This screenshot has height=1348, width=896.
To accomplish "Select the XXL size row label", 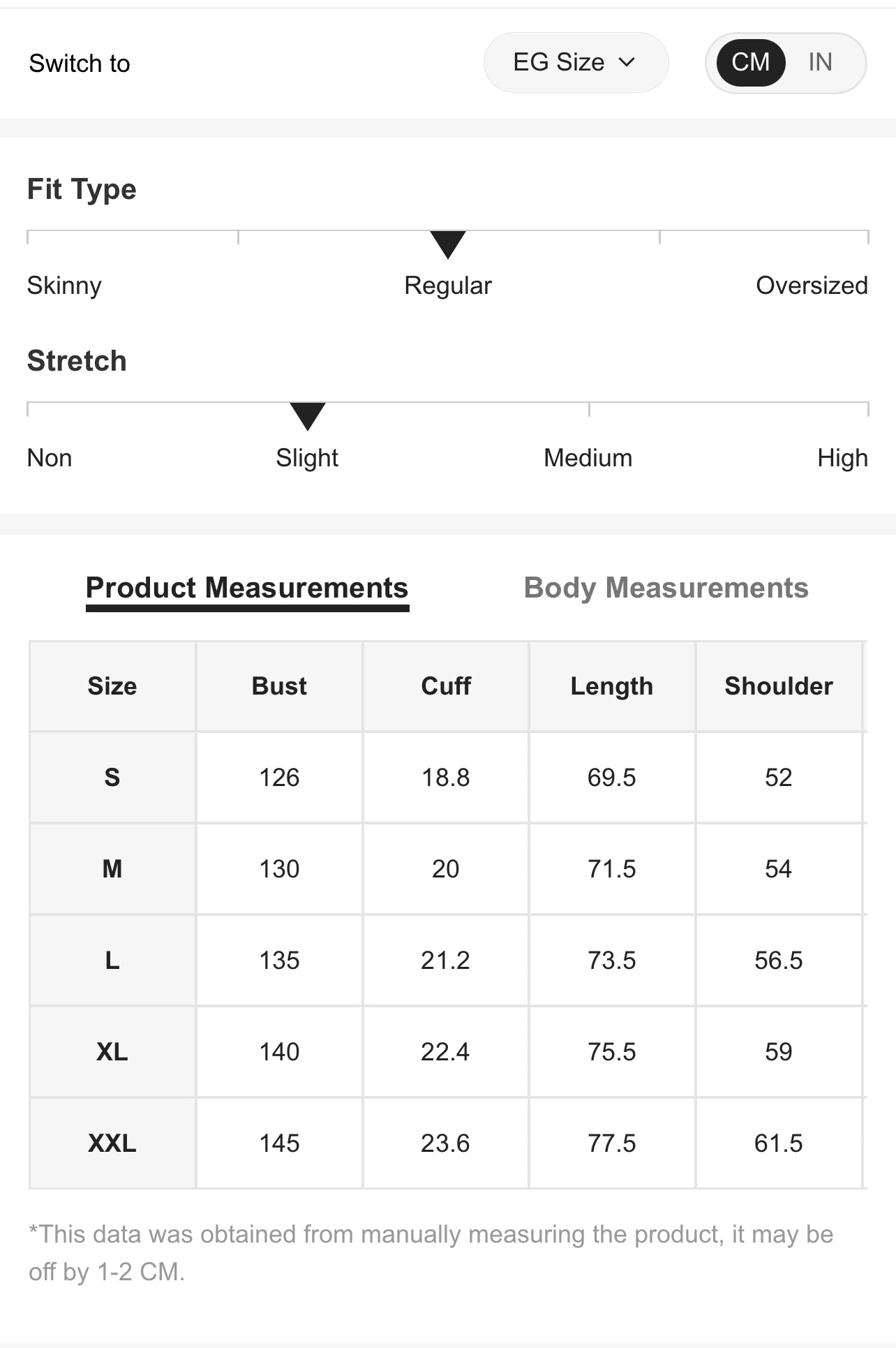I will click(112, 1143).
